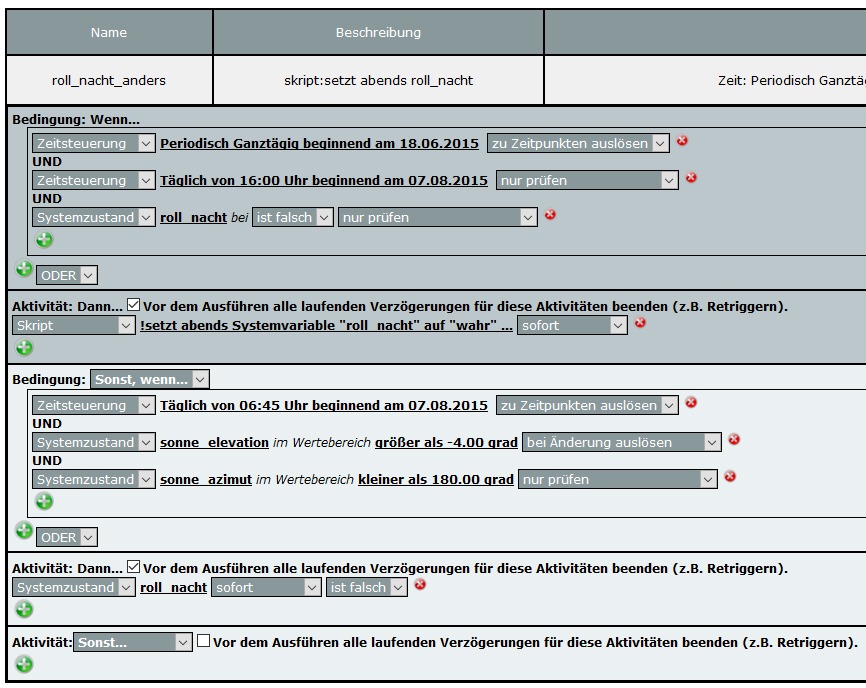The width and height of the screenshot is (866, 688).
Task: Select 'Zeit: Periodisch Ganztägig' cell
Action: tap(705, 81)
